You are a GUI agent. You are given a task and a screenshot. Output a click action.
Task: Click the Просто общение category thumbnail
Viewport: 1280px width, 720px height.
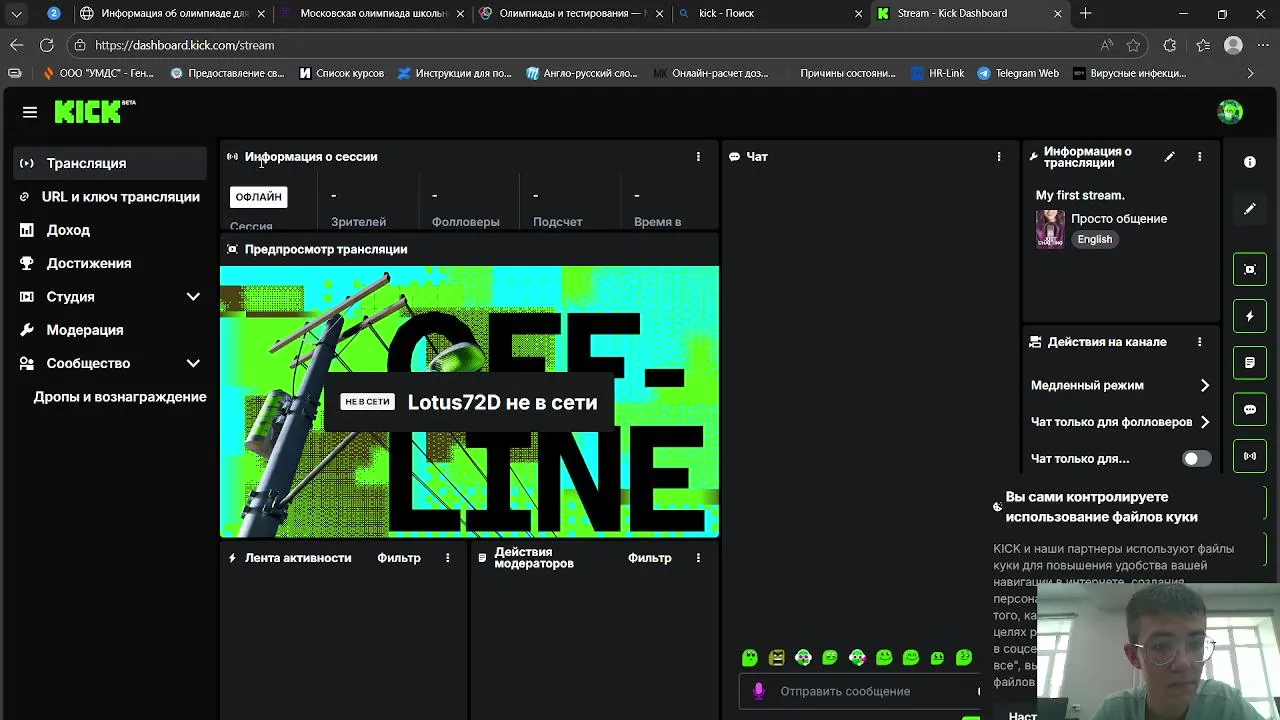tap(1050, 229)
